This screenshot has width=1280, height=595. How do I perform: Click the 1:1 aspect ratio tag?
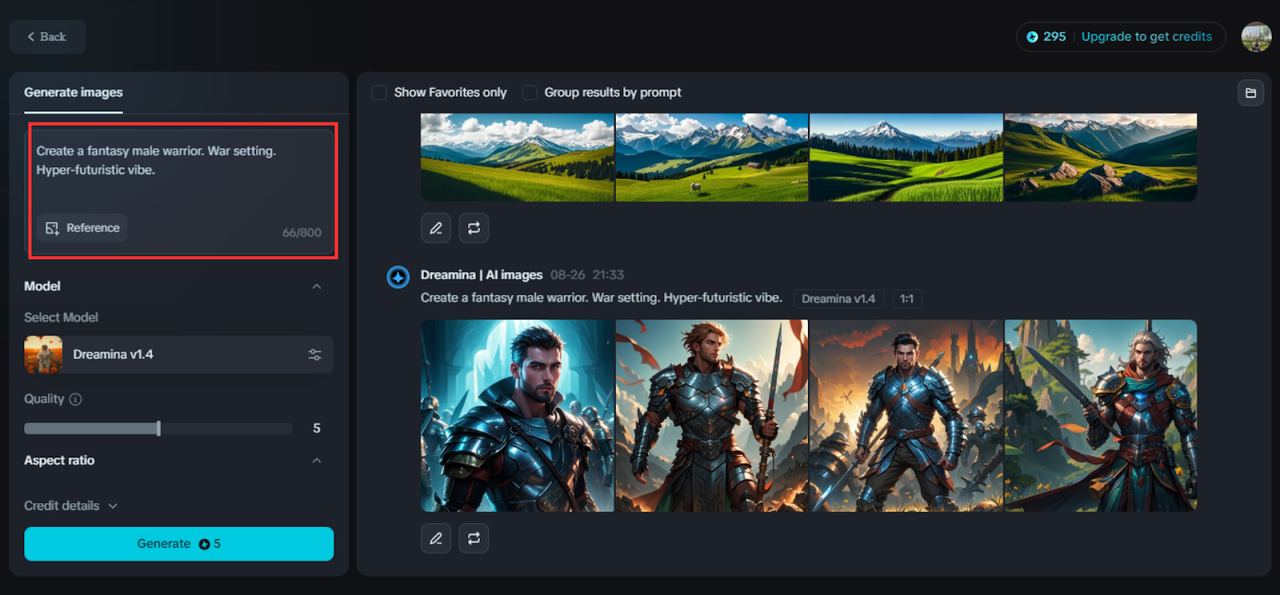[x=906, y=299]
